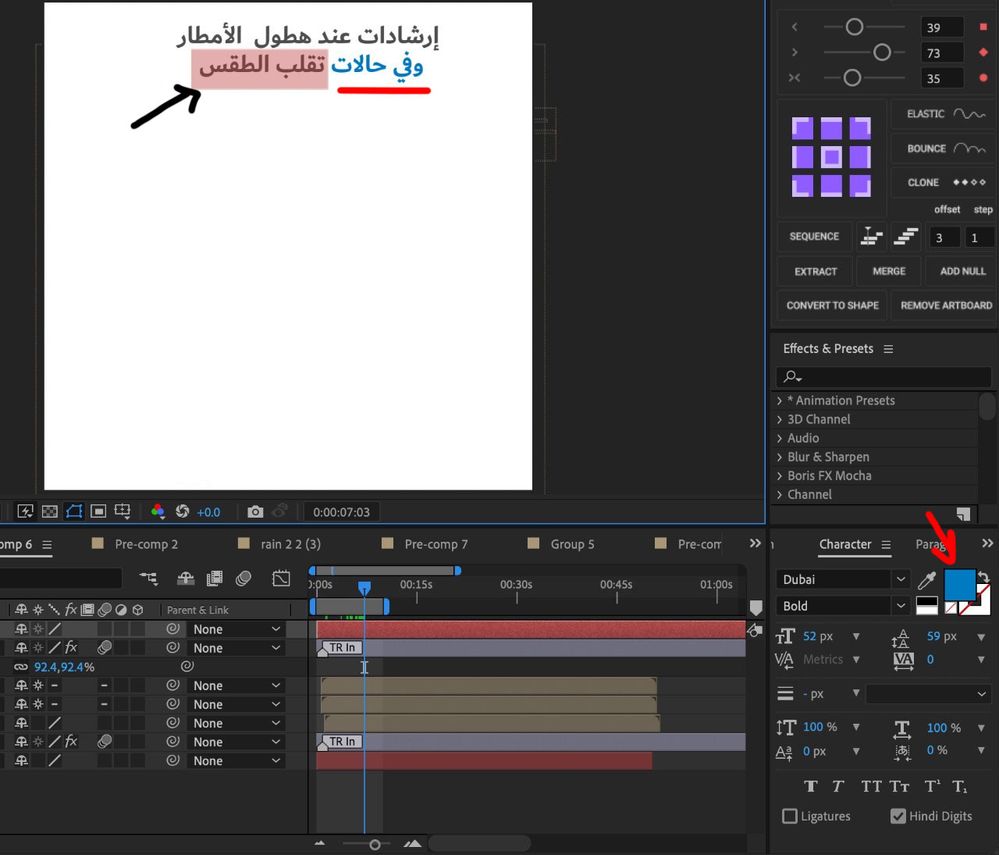Click the slider handle beside value 73
The width and height of the screenshot is (999, 855).
pyautogui.click(x=882, y=52)
